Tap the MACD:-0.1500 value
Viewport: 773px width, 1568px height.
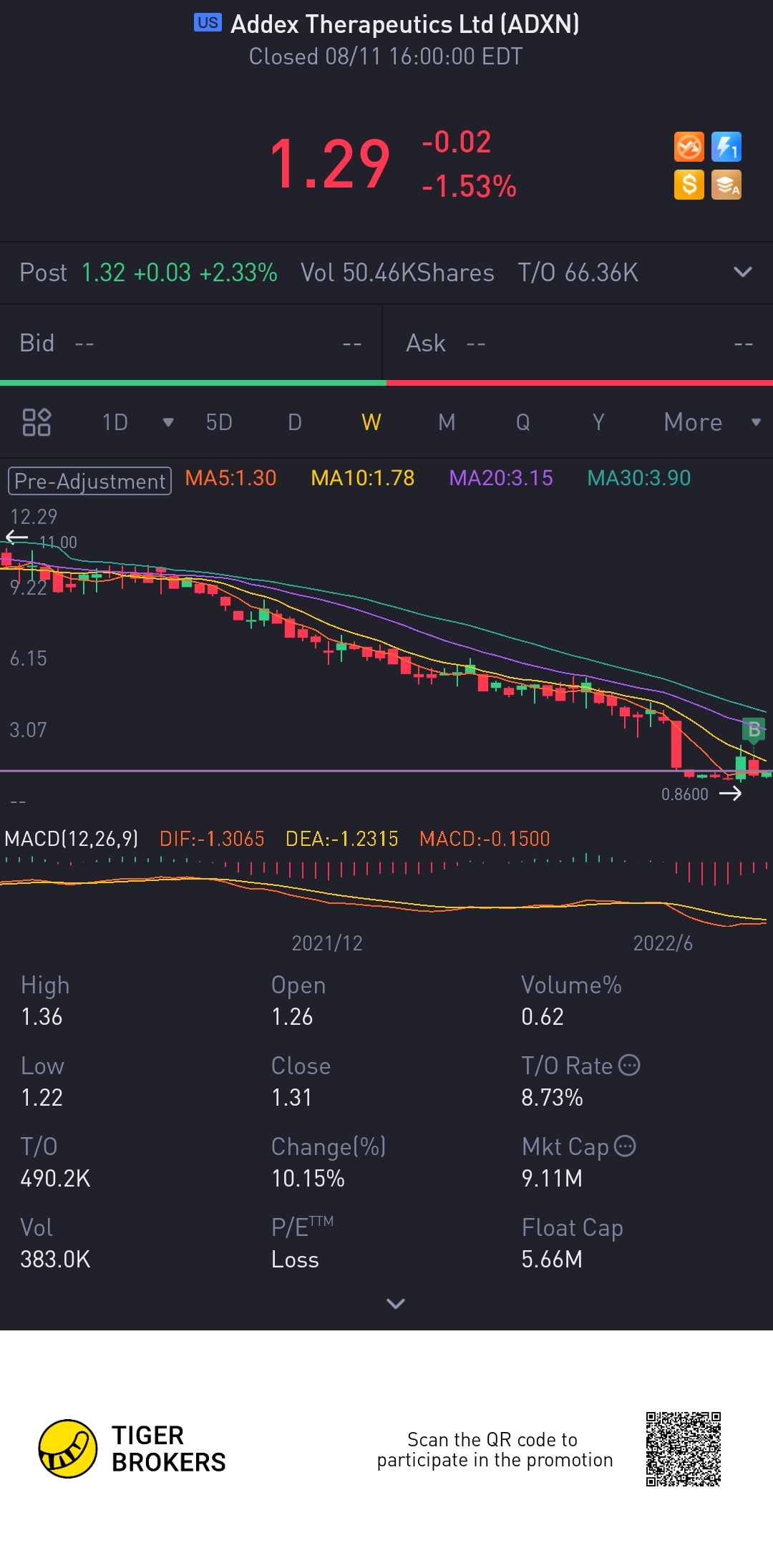(x=485, y=839)
